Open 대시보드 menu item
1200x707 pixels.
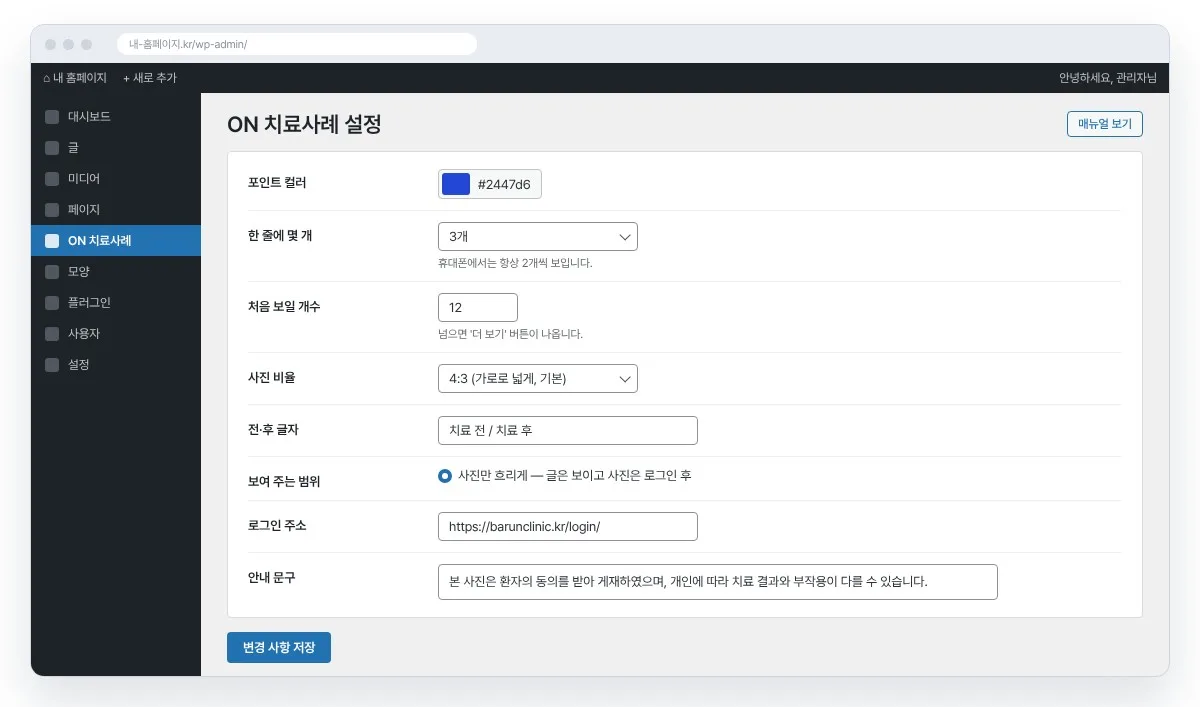pyautogui.click(x=116, y=117)
